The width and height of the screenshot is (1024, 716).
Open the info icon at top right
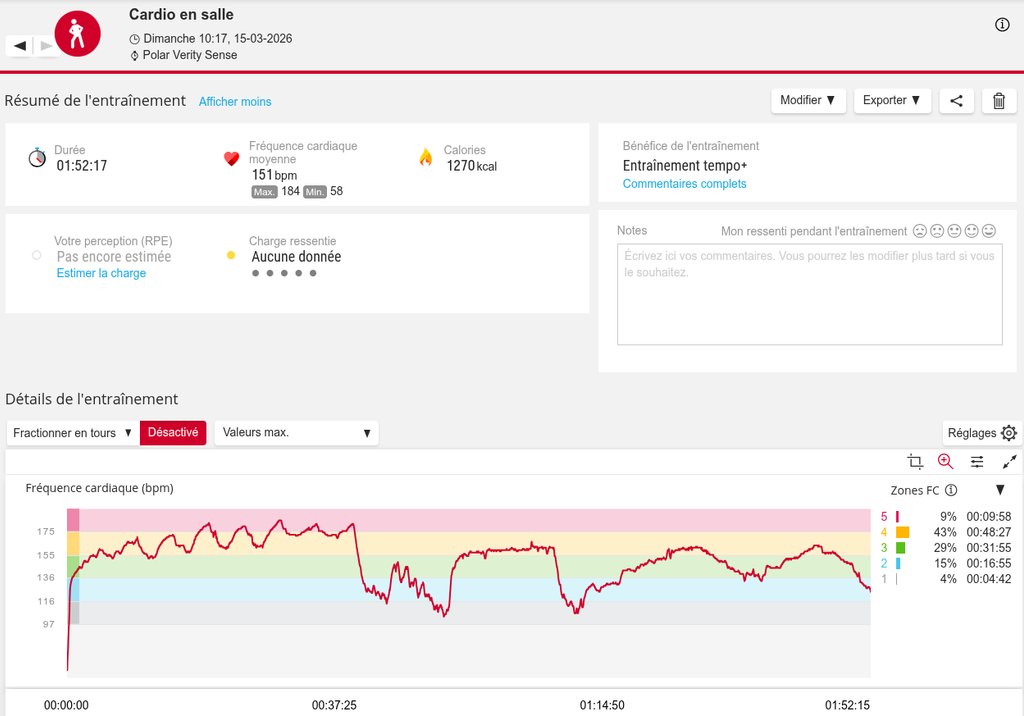click(x=1002, y=25)
